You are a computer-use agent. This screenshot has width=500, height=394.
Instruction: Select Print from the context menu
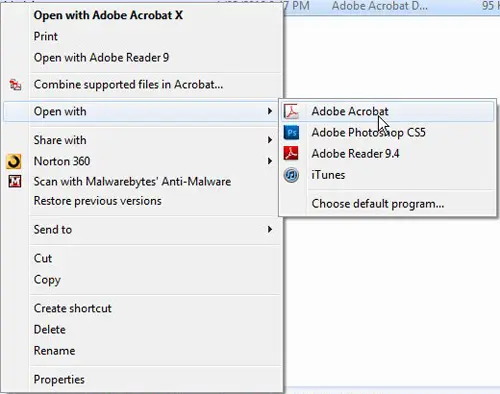46,36
